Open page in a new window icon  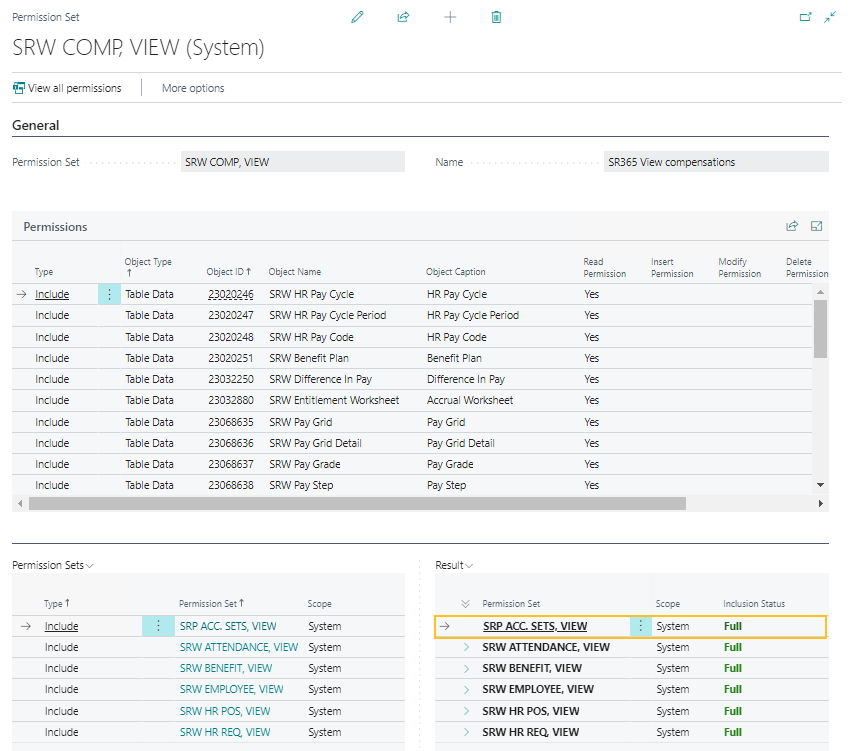tap(807, 17)
